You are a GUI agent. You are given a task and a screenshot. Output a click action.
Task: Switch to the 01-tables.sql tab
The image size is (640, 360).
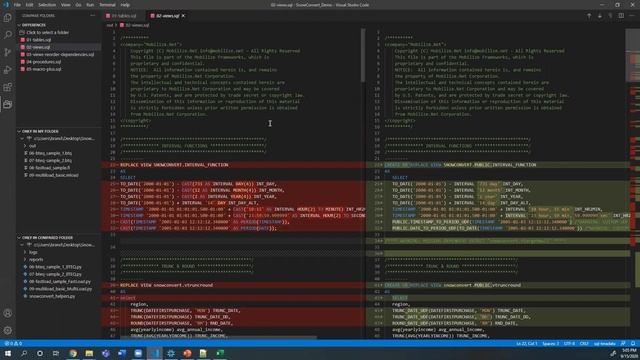pyautogui.click(x=124, y=16)
